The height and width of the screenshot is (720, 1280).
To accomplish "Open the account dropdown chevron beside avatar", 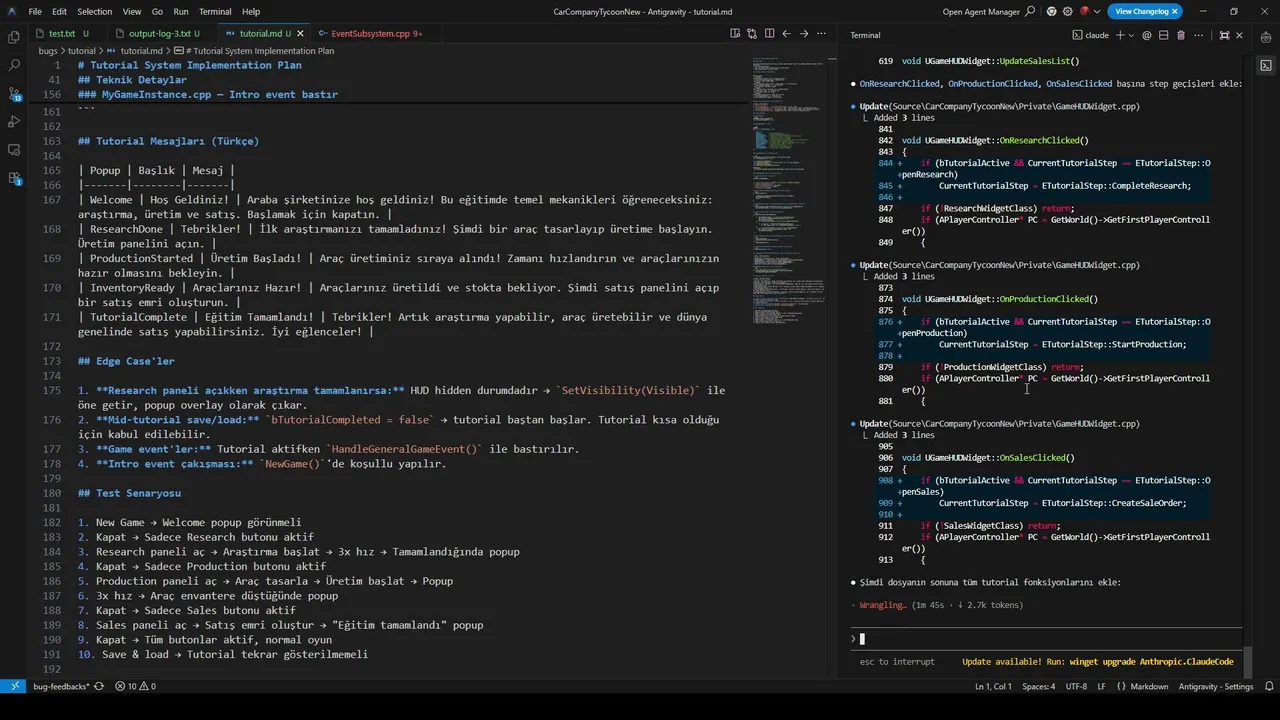I will (1097, 11).
